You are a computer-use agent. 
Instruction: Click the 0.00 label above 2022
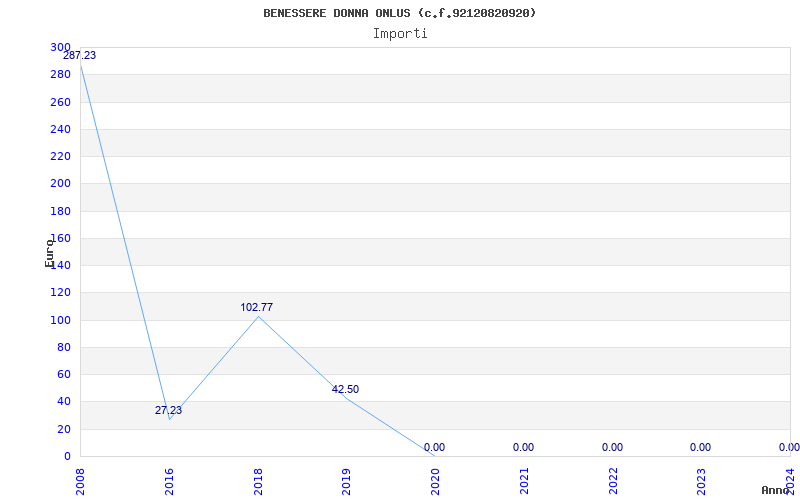[x=612, y=447]
